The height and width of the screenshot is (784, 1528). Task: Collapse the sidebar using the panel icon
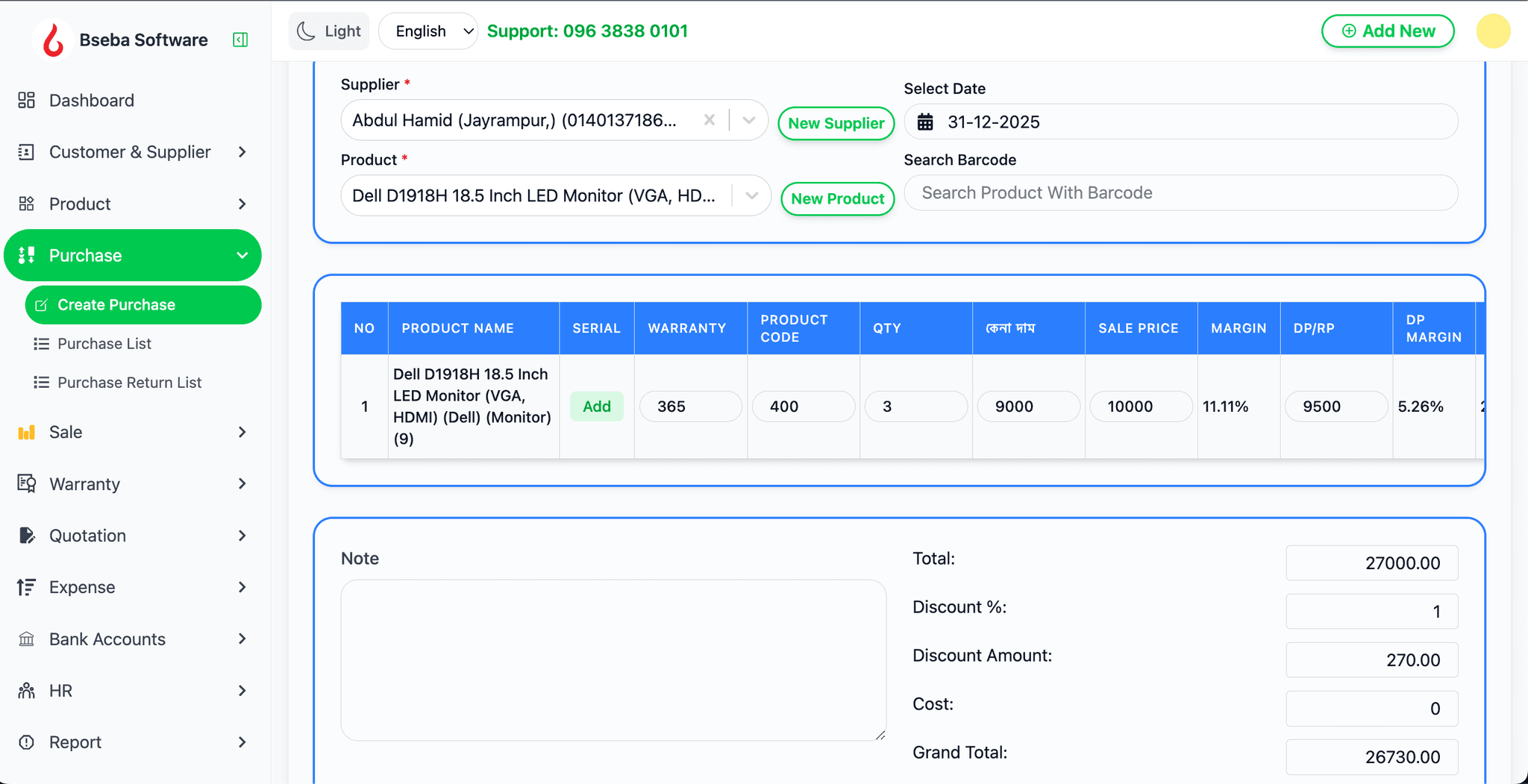pyautogui.click(x=240, y=40)
